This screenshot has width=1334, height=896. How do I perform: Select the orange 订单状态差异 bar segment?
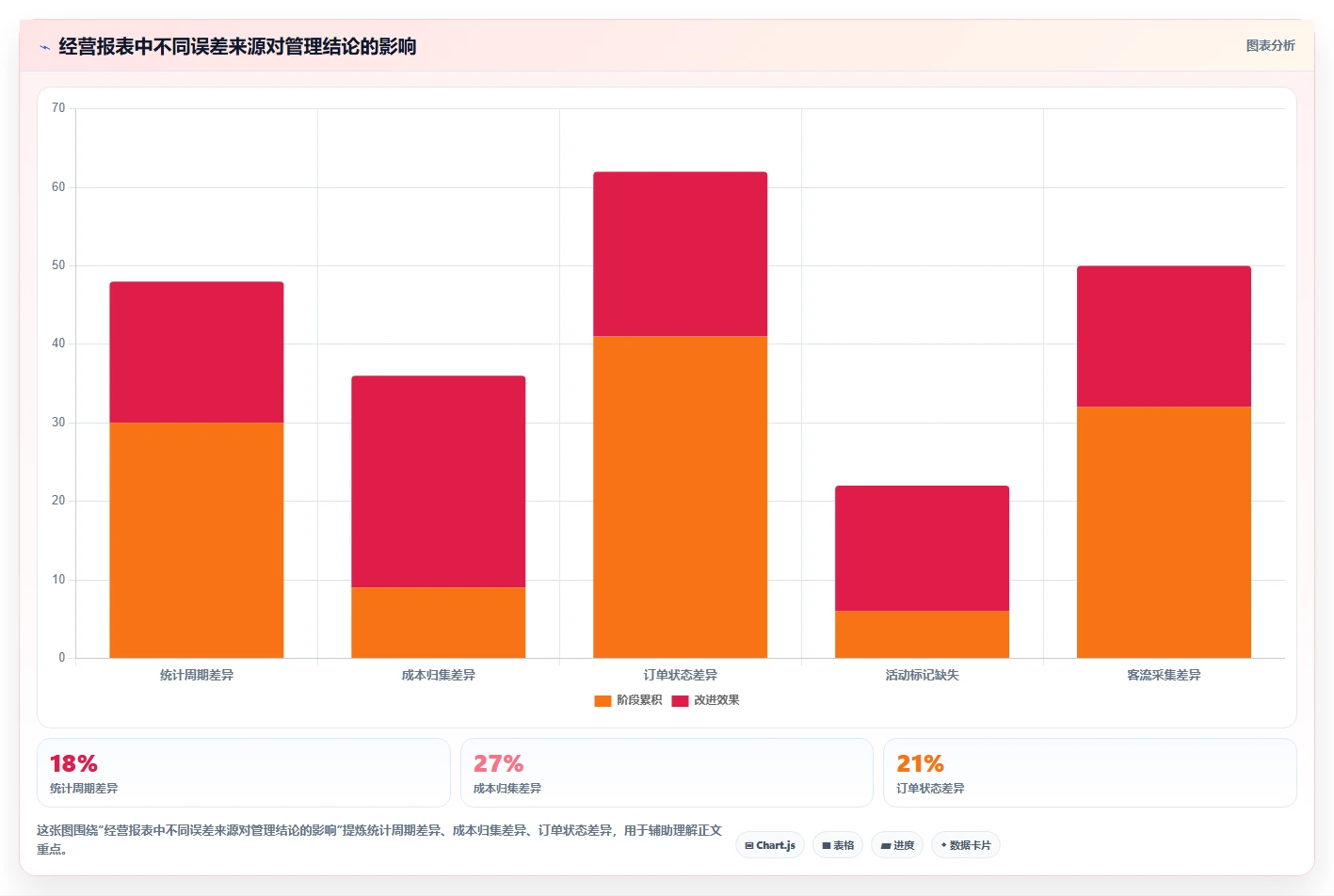pyautogui.click(x=681, y=497)
